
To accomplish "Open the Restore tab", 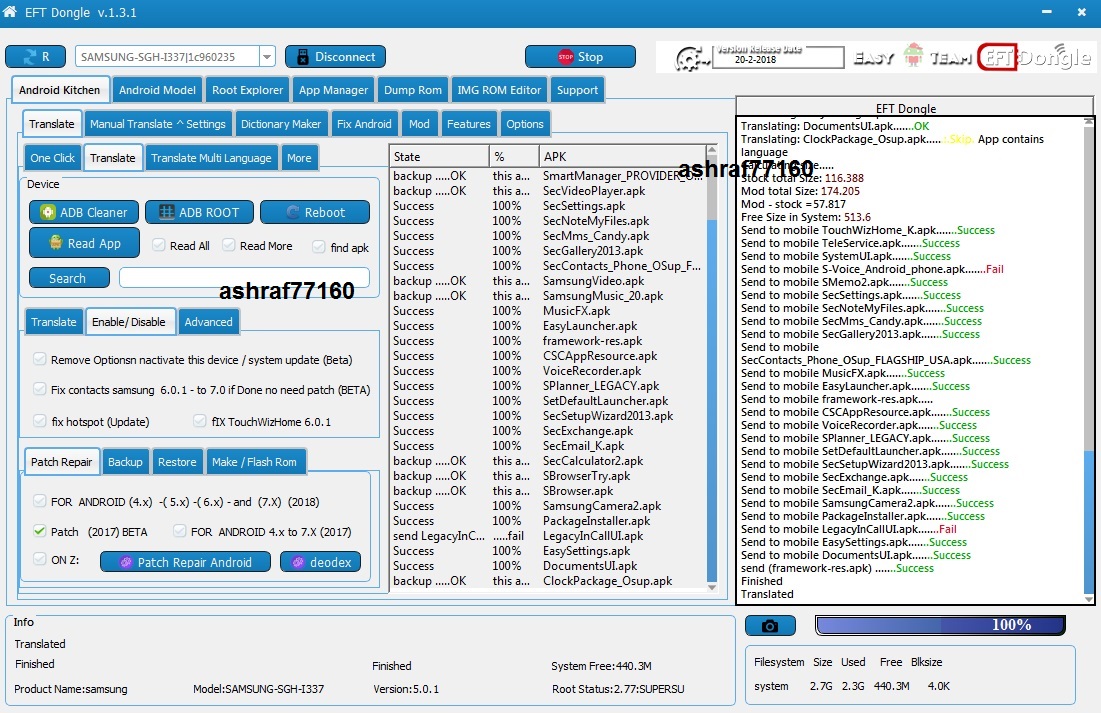I will [177, 462].
